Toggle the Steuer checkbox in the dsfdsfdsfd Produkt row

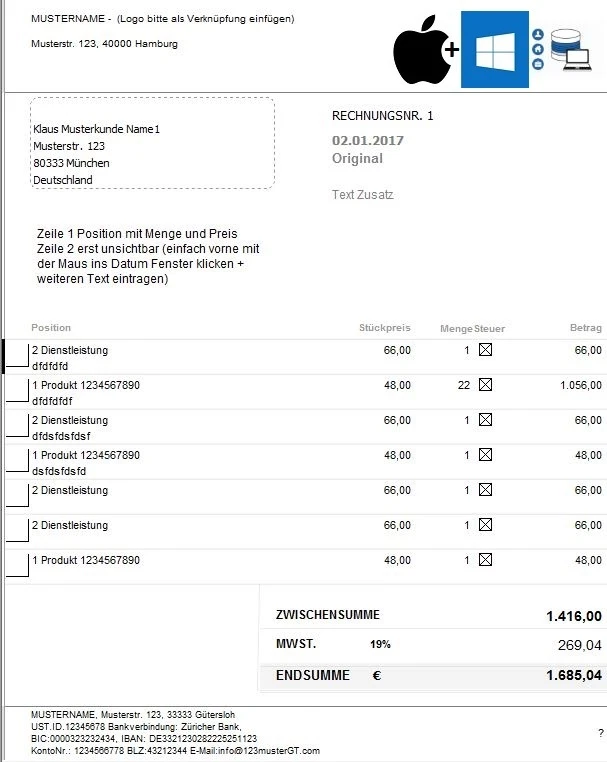[485, 454]
